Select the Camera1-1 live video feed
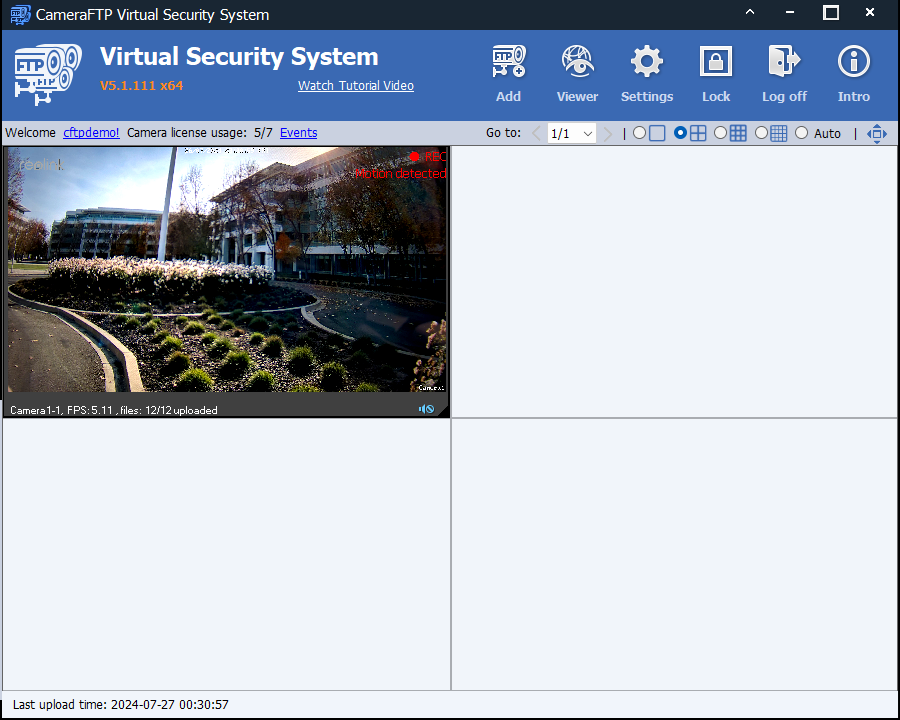The image size is (900, 720). 227,270
